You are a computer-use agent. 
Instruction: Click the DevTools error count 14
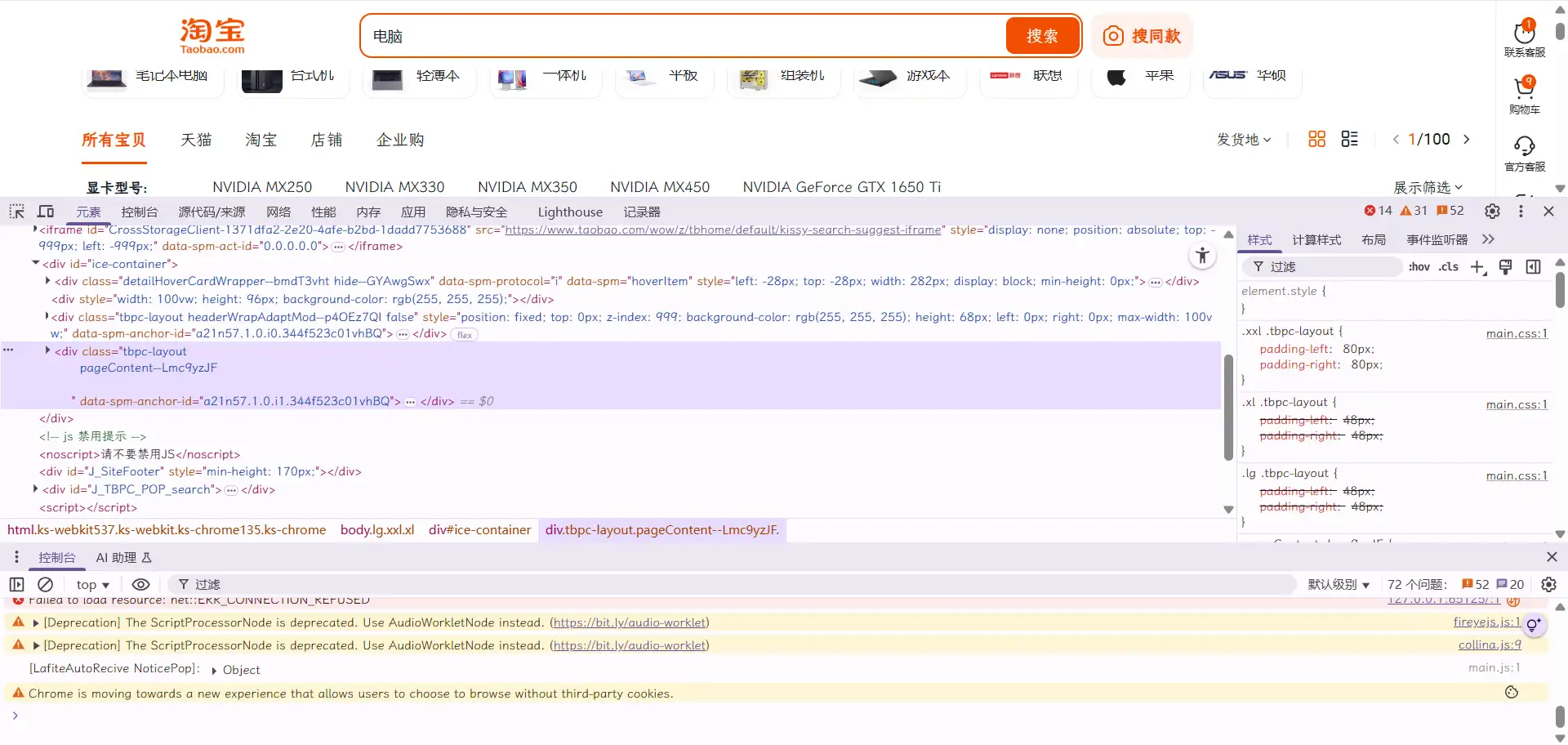[1378, 211]
